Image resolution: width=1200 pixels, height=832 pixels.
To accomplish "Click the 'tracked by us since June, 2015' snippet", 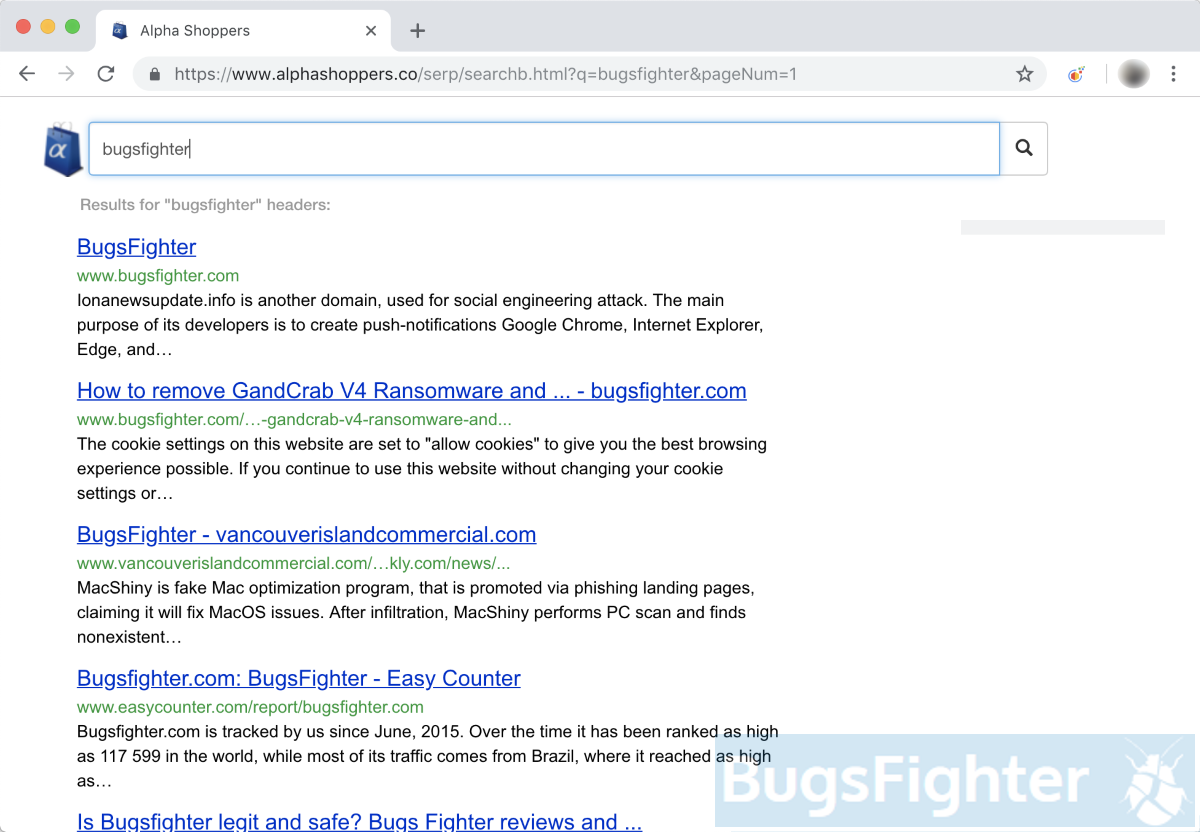I will pos(428,757).
